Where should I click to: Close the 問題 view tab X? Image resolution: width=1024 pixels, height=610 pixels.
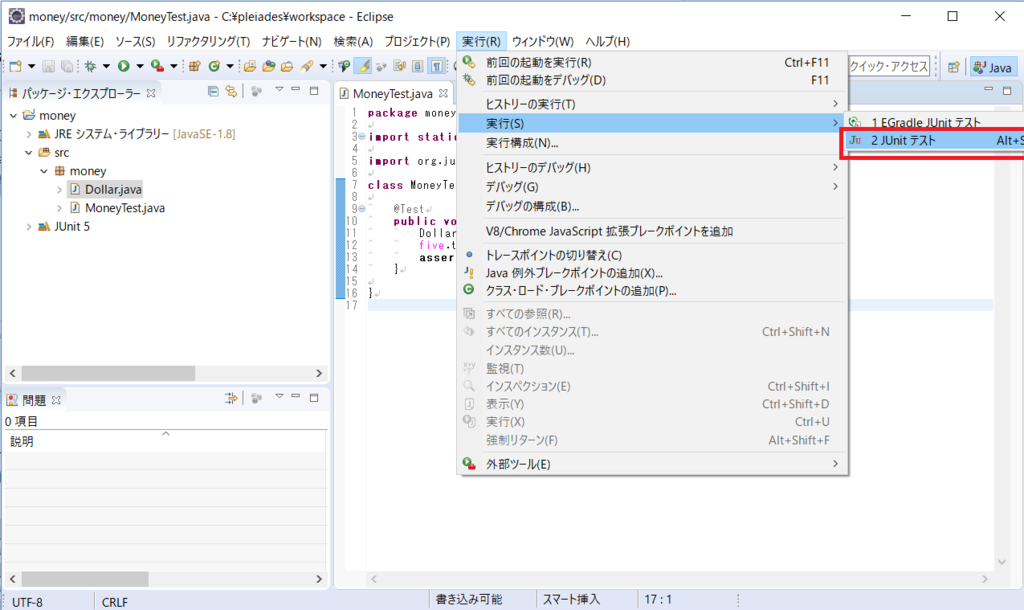coord(56,400)
